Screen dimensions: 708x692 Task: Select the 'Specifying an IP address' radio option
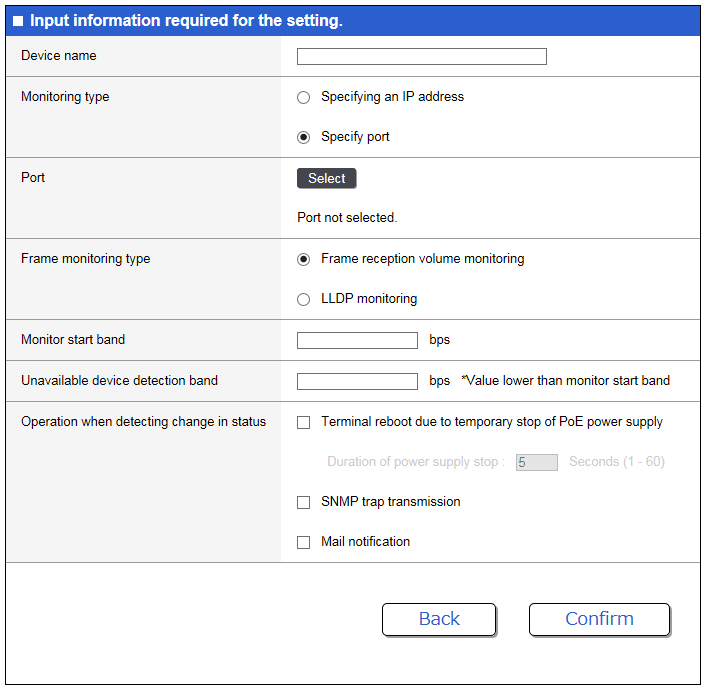(x=304, y=97)
